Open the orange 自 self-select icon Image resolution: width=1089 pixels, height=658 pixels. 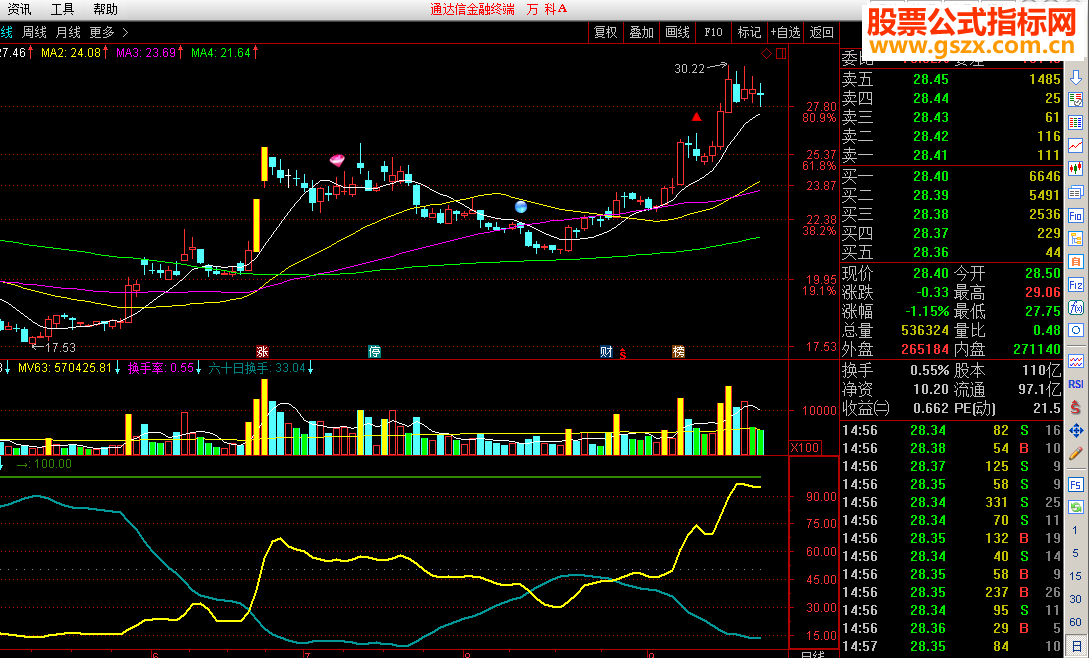click(1076, 261)
